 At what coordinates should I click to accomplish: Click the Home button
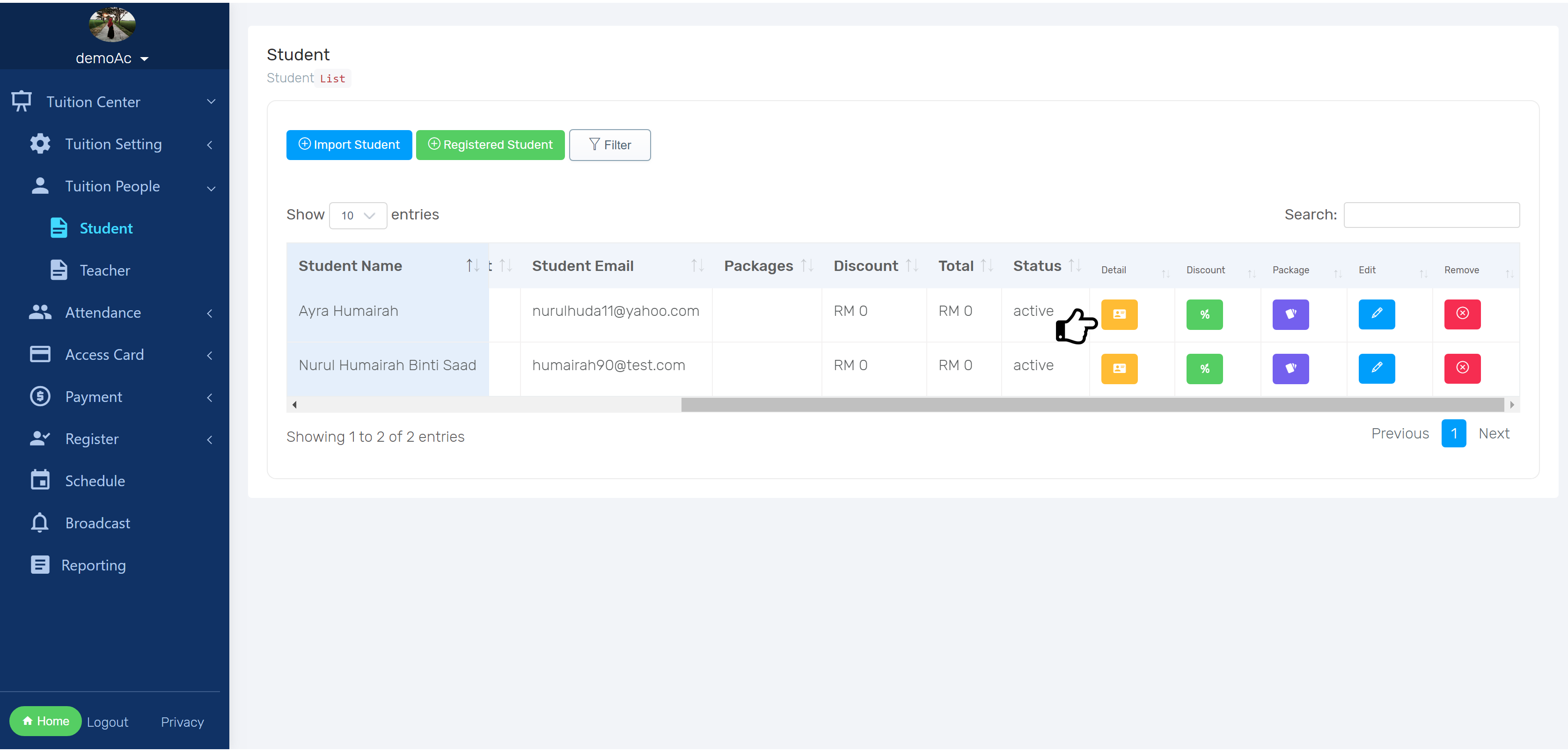pyautogui.click(x=46, y=721)
